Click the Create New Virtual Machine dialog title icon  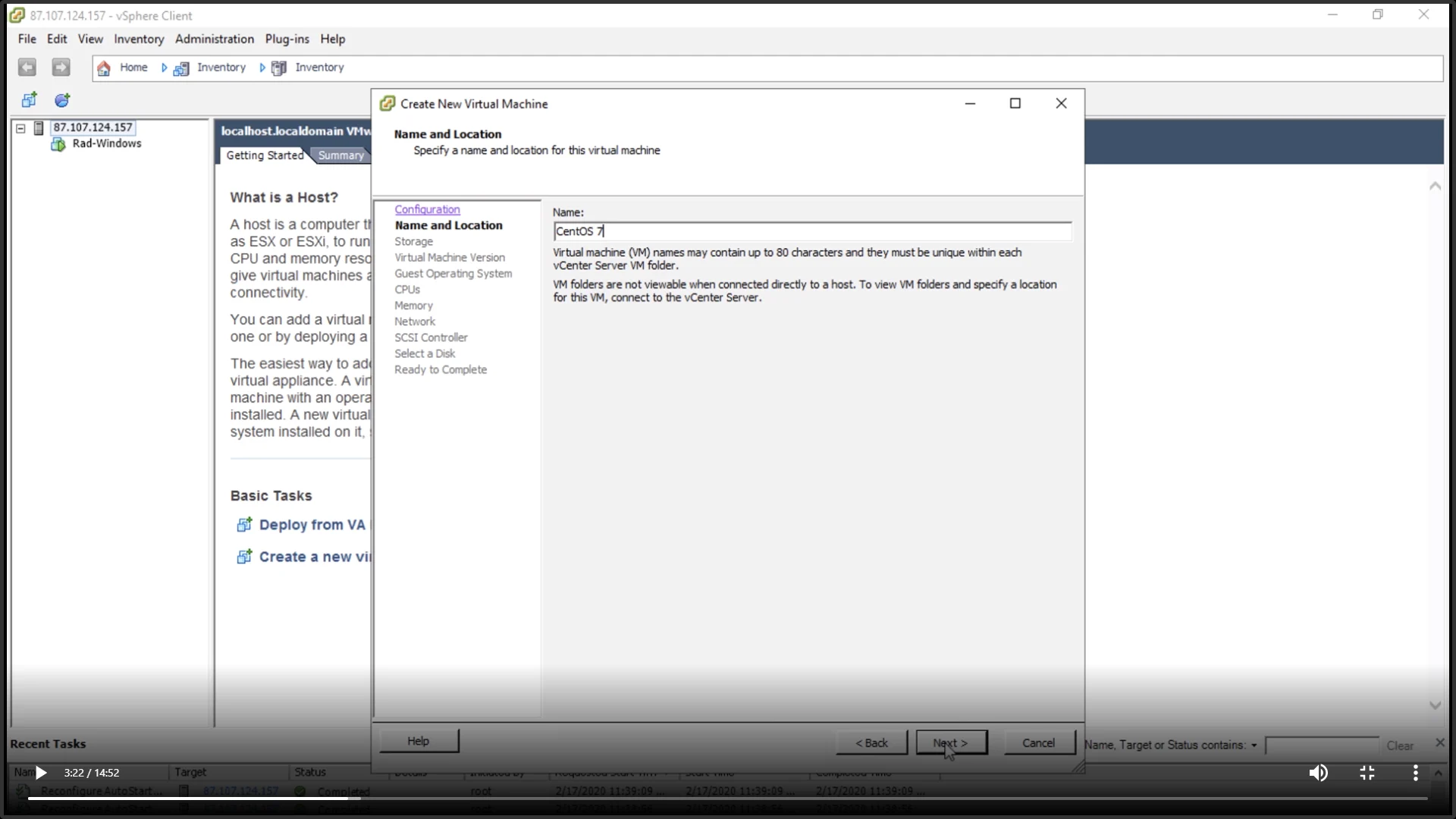(387, 104)
